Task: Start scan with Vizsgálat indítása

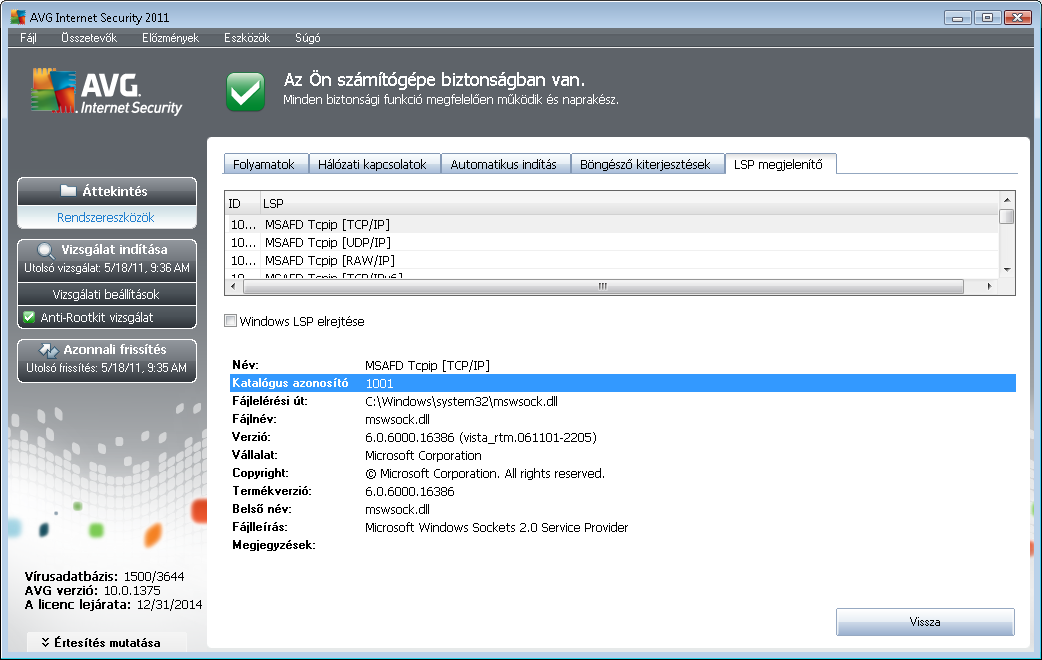Action: coord(107,259)
